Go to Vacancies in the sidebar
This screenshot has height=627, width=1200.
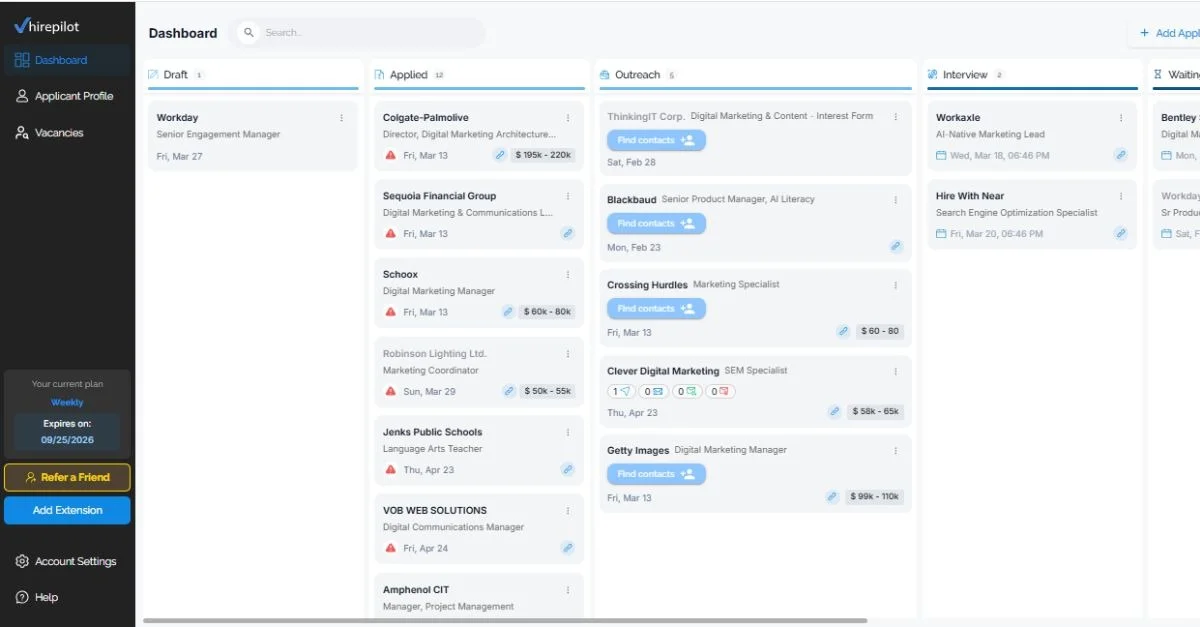point(67,132)
